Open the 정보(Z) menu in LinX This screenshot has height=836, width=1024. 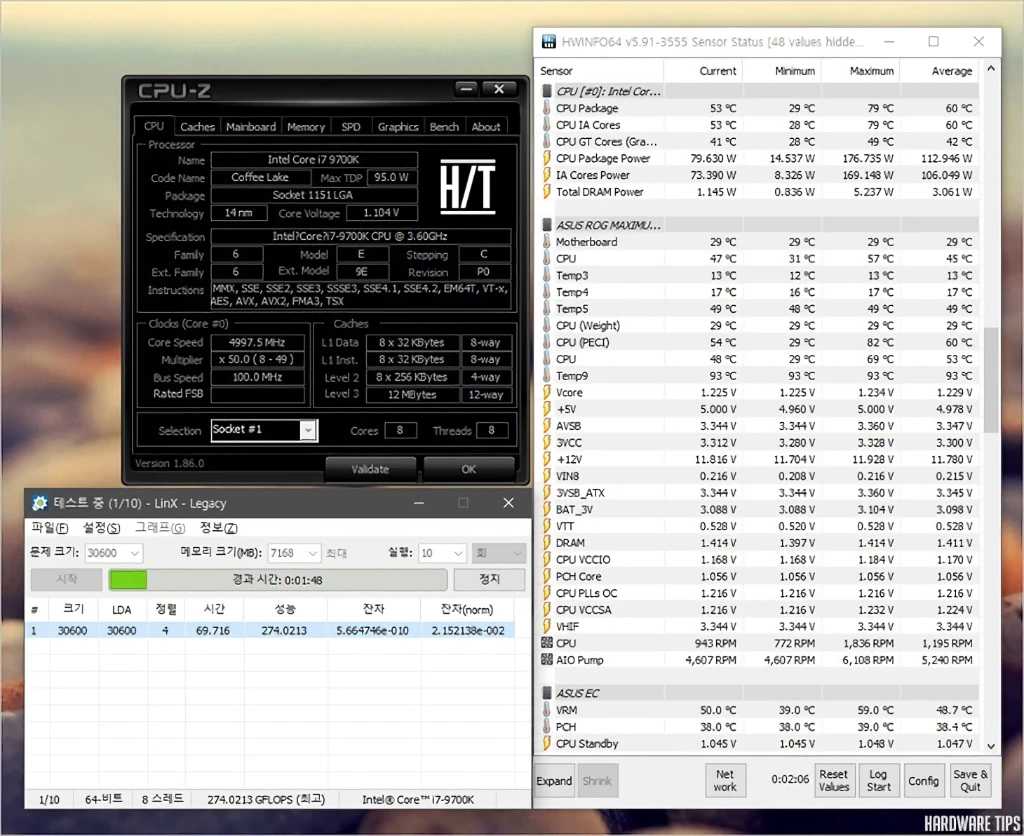click(x=218, y=528)
